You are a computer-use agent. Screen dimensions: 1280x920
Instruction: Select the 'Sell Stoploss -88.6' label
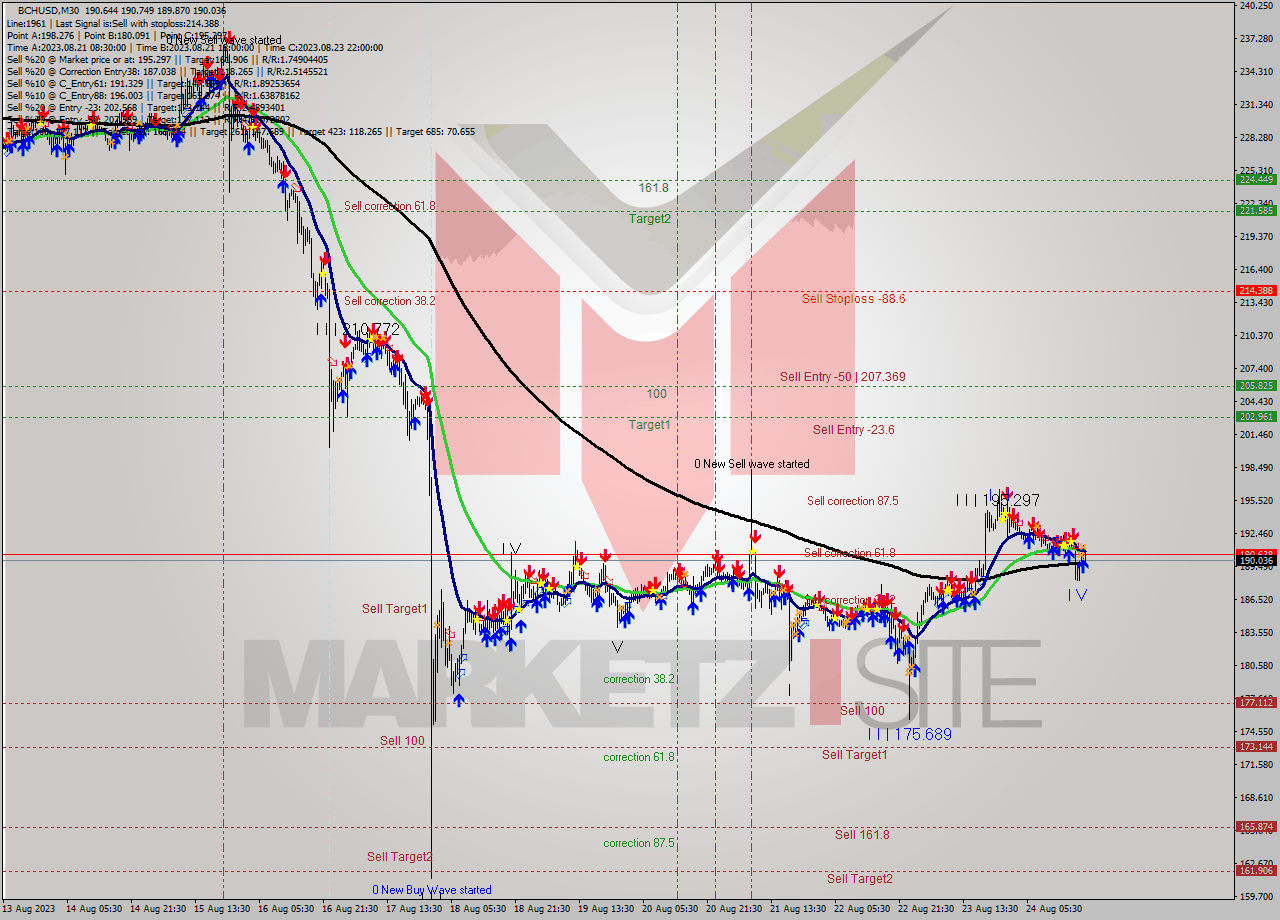[853, 298]
